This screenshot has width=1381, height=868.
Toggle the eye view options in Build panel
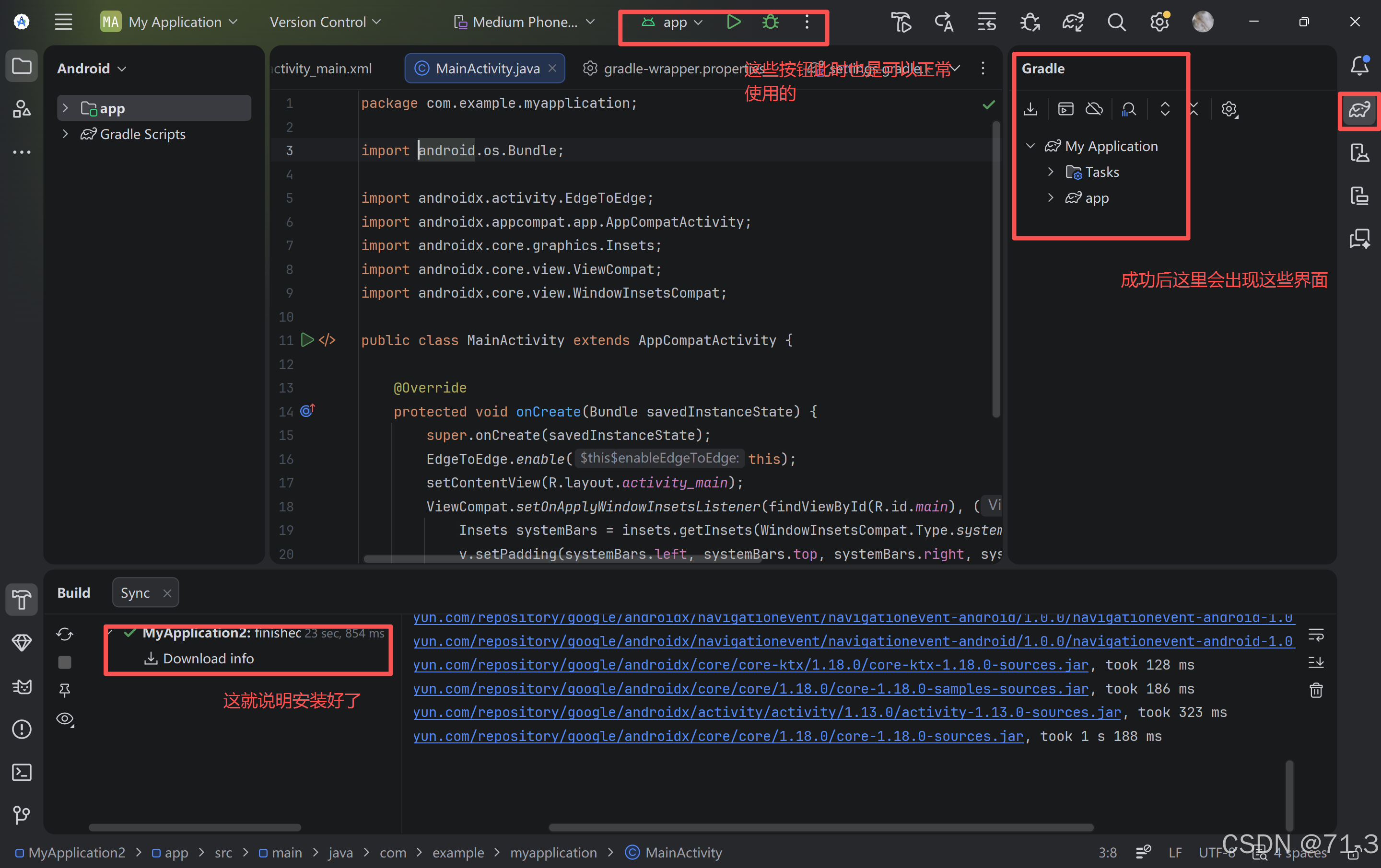pos(65,718)
